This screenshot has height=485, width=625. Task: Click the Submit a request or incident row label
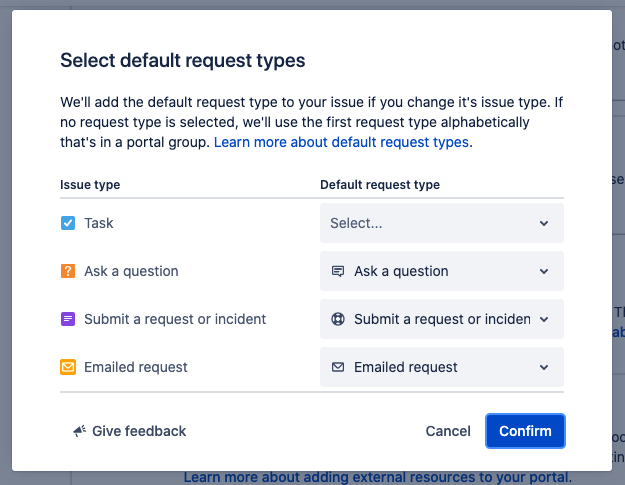click(175, 319)
